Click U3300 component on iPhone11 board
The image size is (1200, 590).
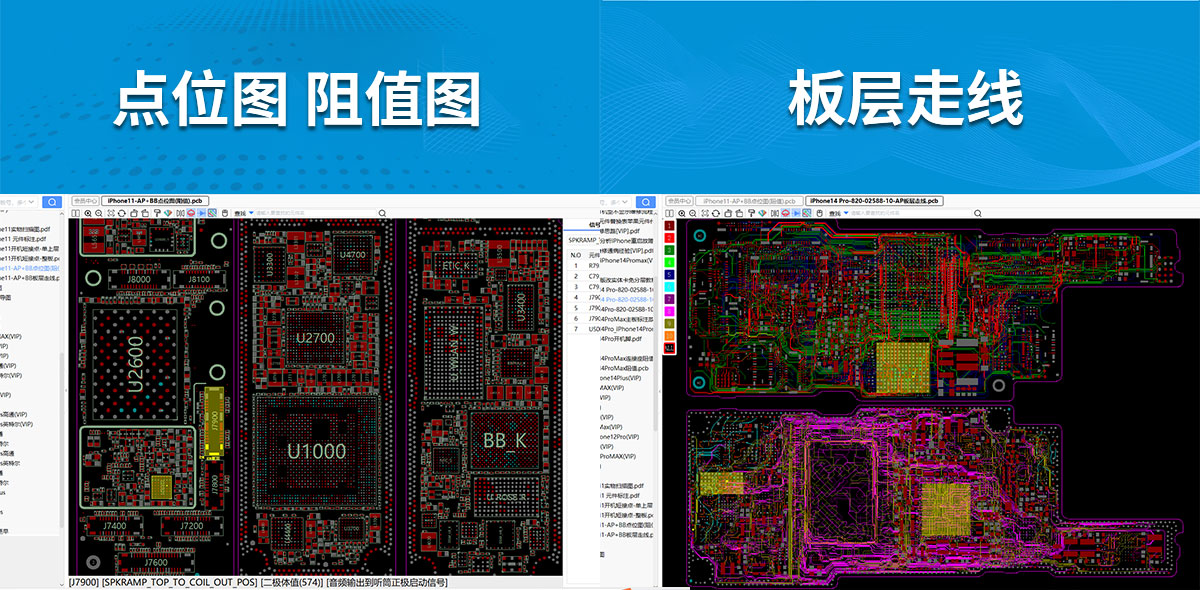click(271, 263)
